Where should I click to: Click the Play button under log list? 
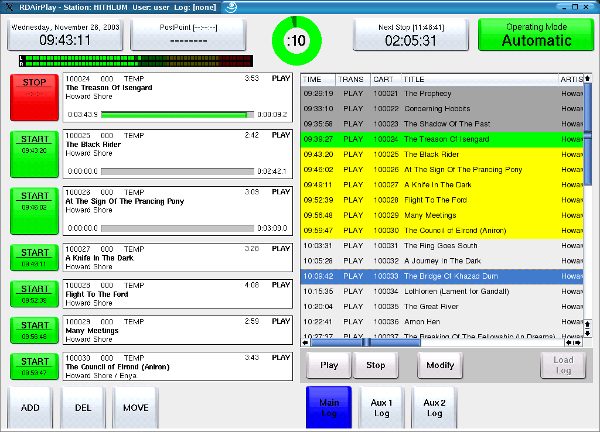[329, 365]
